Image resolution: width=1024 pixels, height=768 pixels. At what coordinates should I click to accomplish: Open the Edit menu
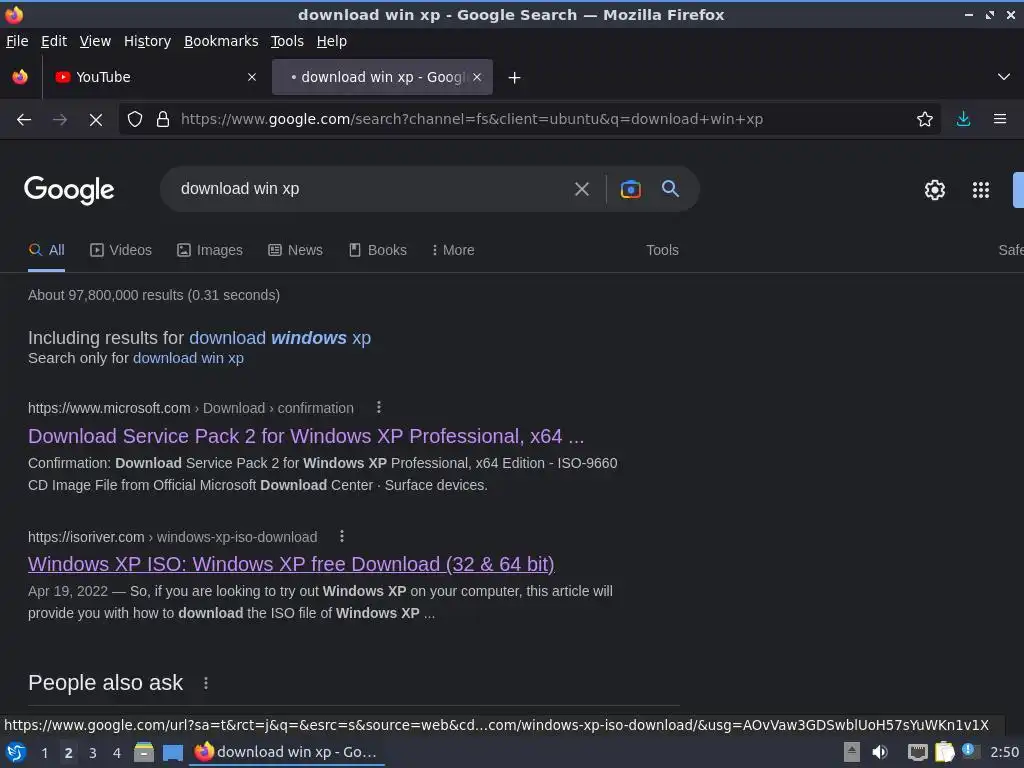click(54, 41)
